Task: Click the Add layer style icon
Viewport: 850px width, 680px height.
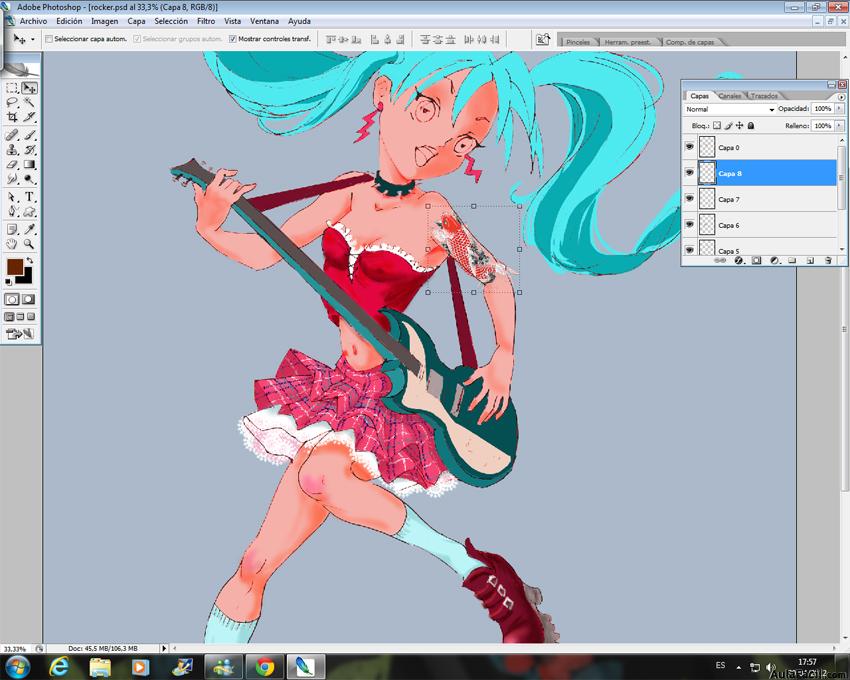Action: tap(738, 261)
